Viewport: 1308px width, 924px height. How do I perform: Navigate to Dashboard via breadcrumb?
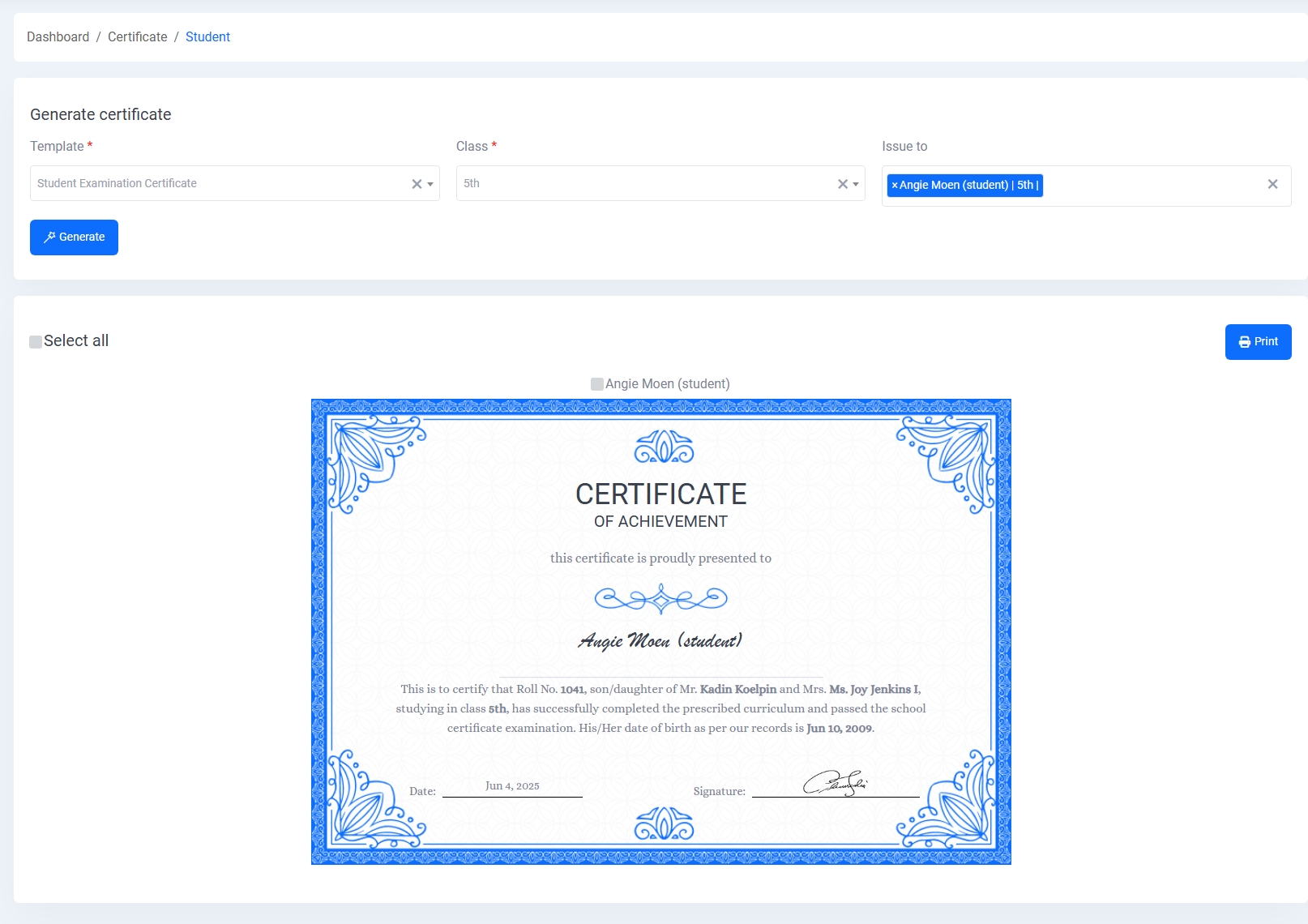(58, 36)
